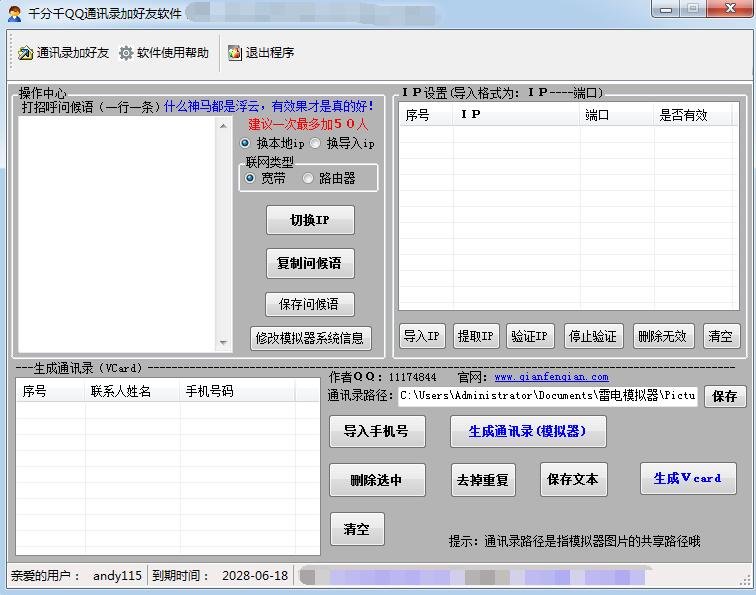Click the 端口 column header
The height and width of the screenshot is (595, 756).
point(617,115)
